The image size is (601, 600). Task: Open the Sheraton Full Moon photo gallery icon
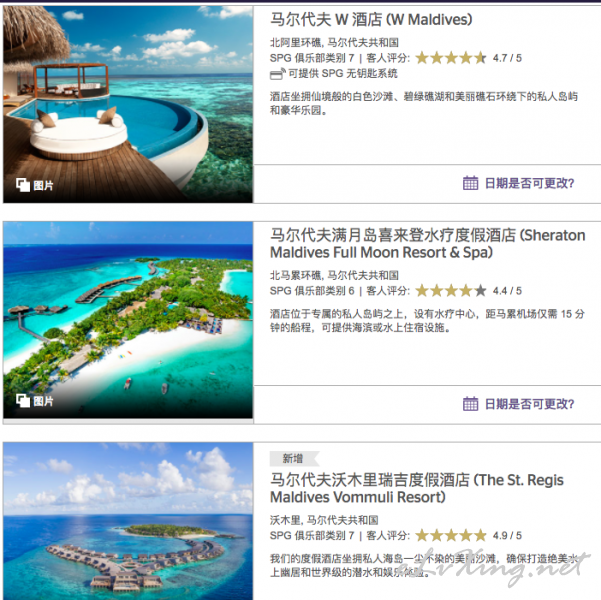(23, 401)
